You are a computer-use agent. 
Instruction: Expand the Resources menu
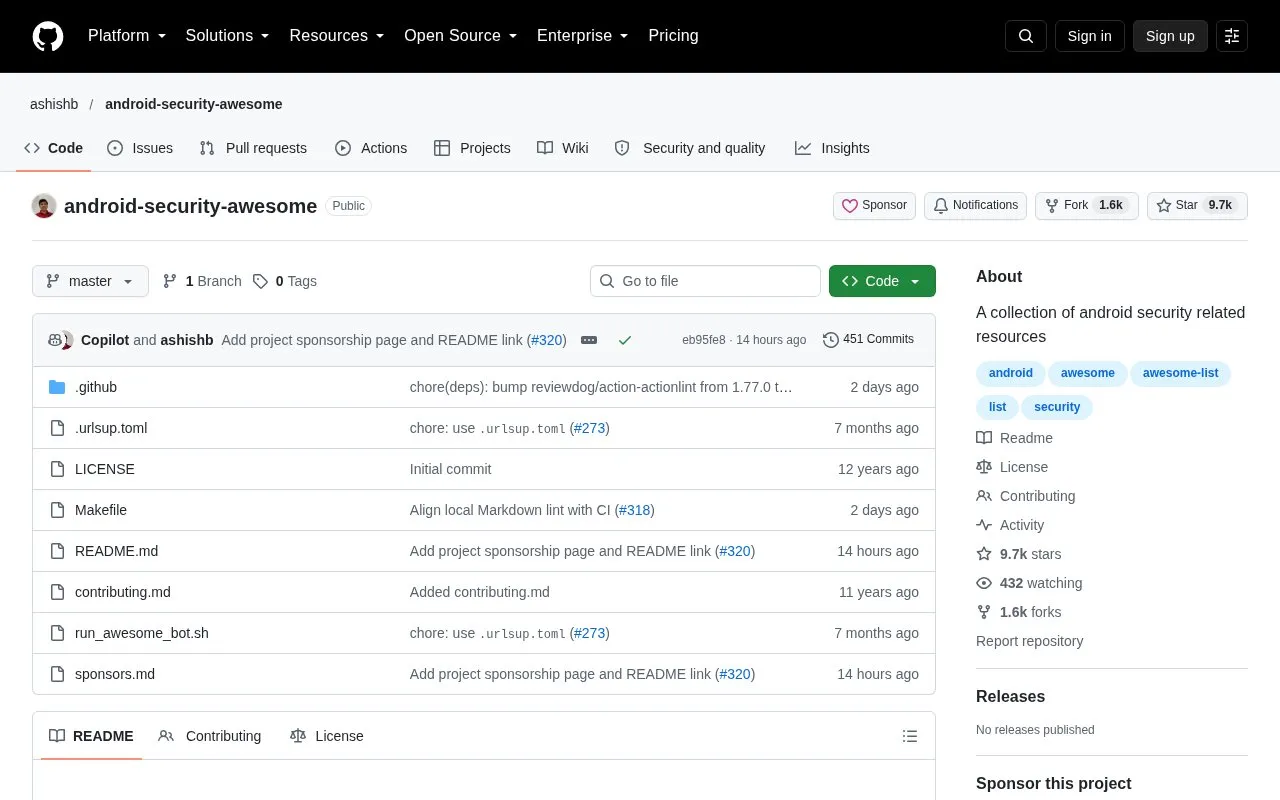point(337,36)
